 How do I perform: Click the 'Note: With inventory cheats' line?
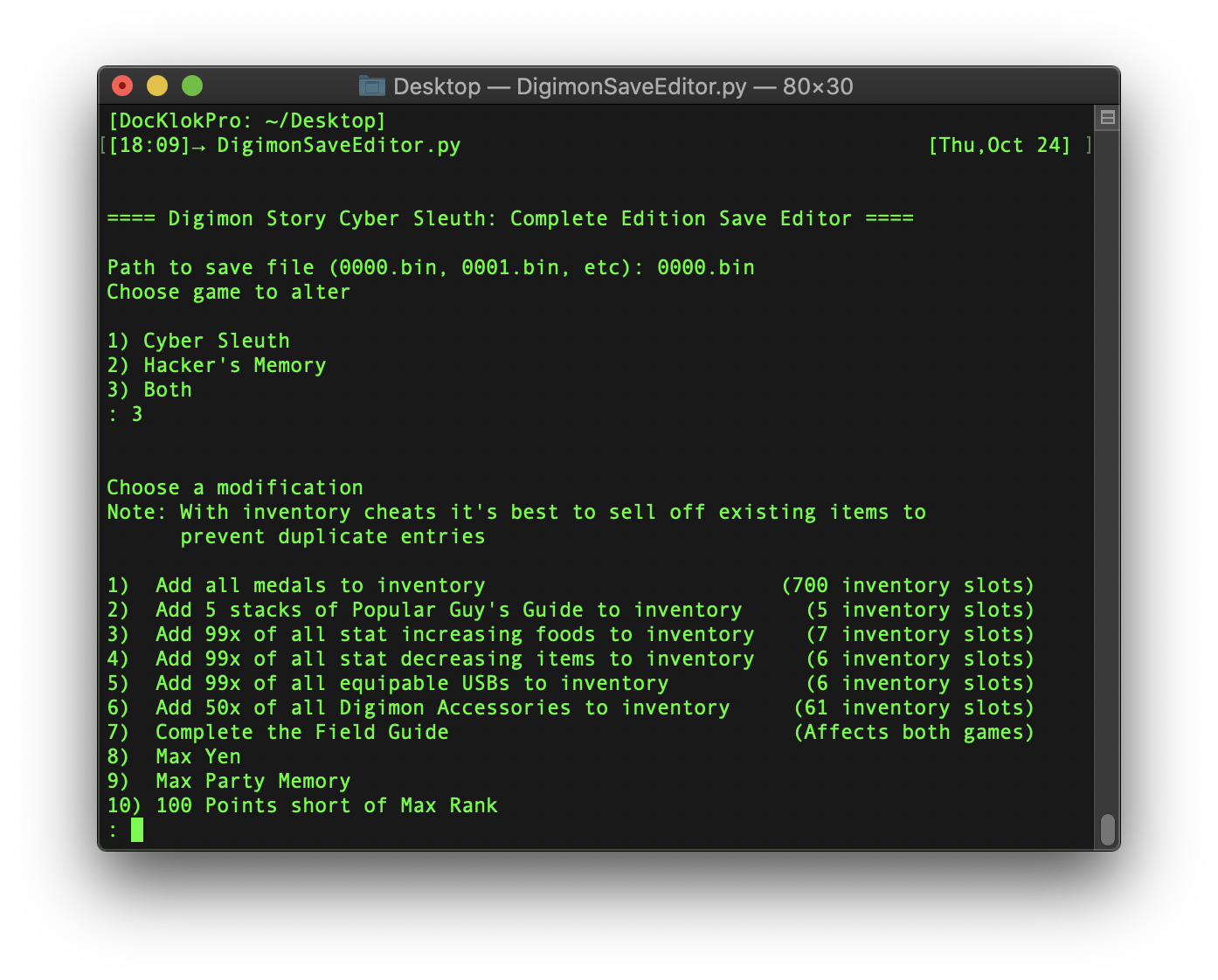(x=516, y=512)
